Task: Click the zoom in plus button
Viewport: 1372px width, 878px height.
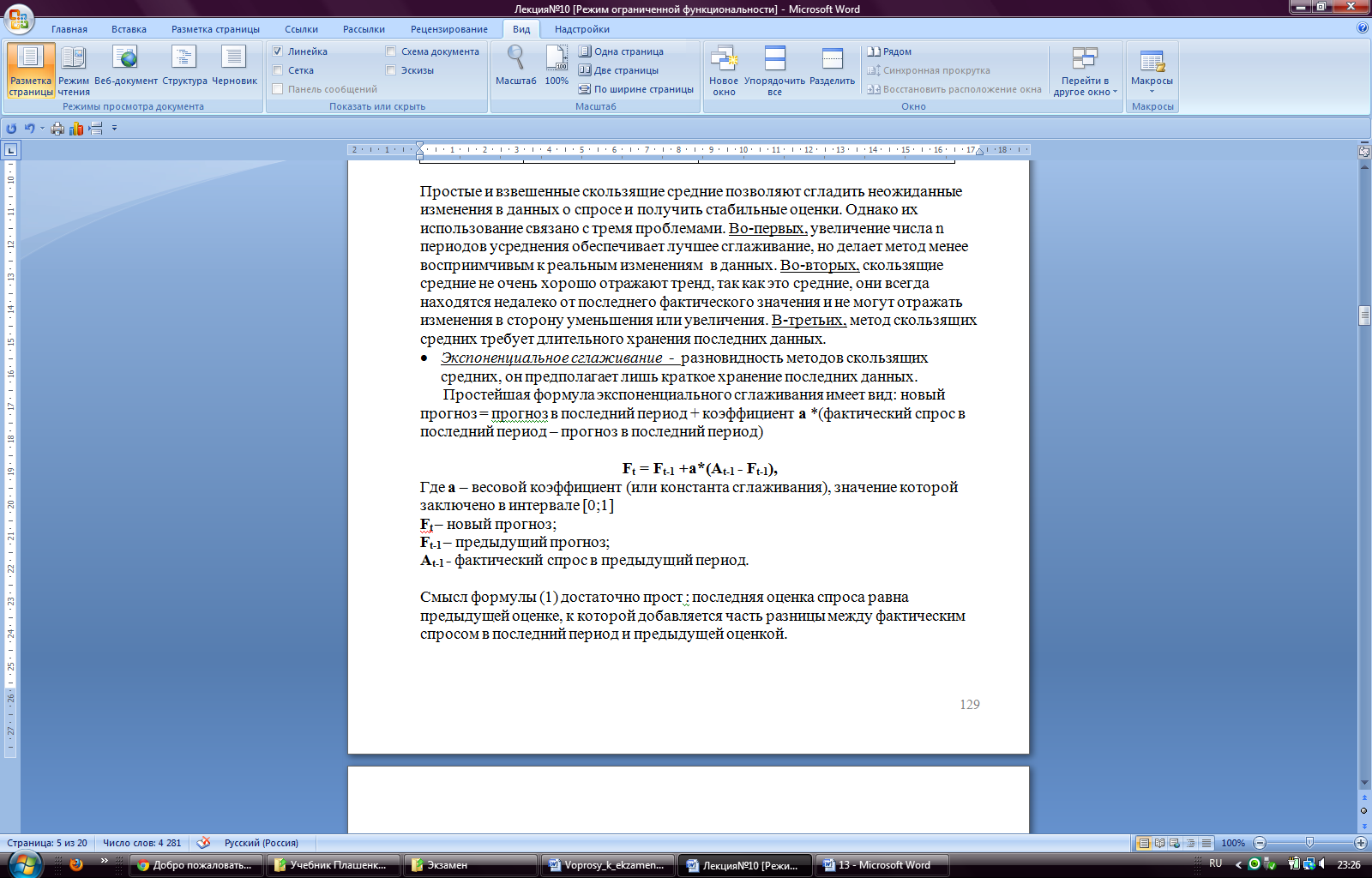Action: (1361, 843)
